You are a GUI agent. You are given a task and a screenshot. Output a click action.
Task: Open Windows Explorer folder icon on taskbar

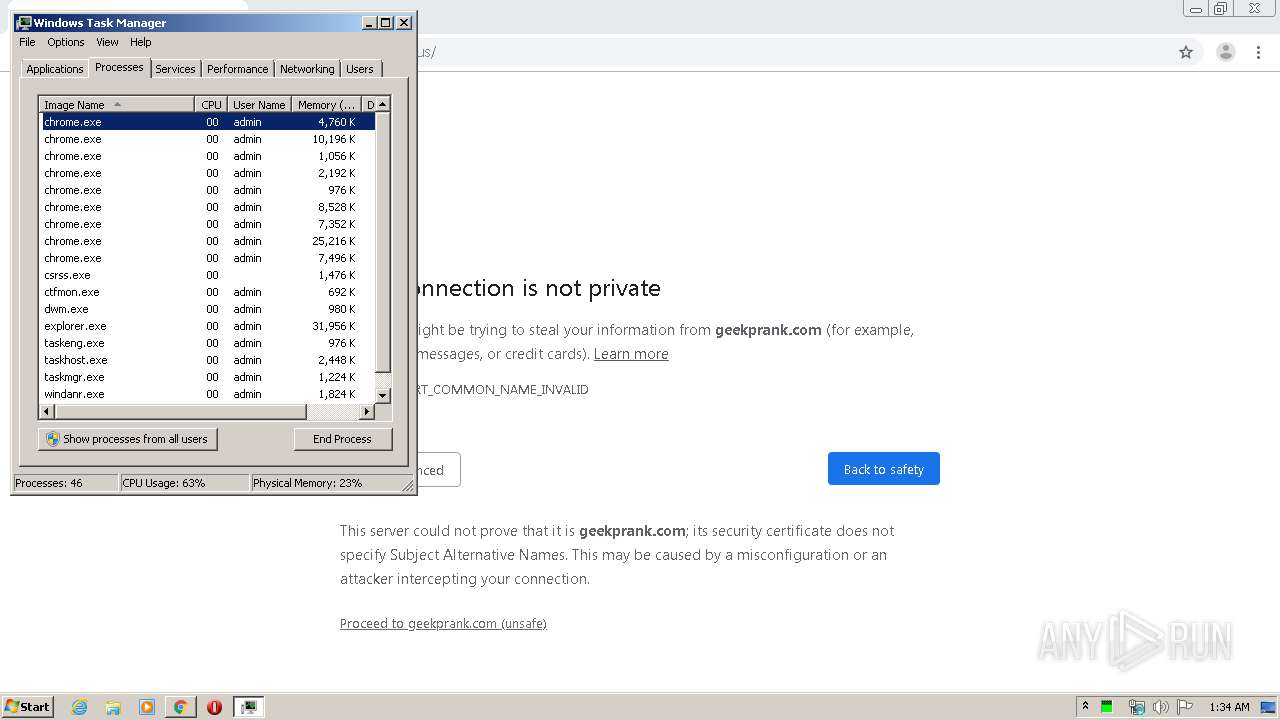pyautogui.click(x=113, y=707)
